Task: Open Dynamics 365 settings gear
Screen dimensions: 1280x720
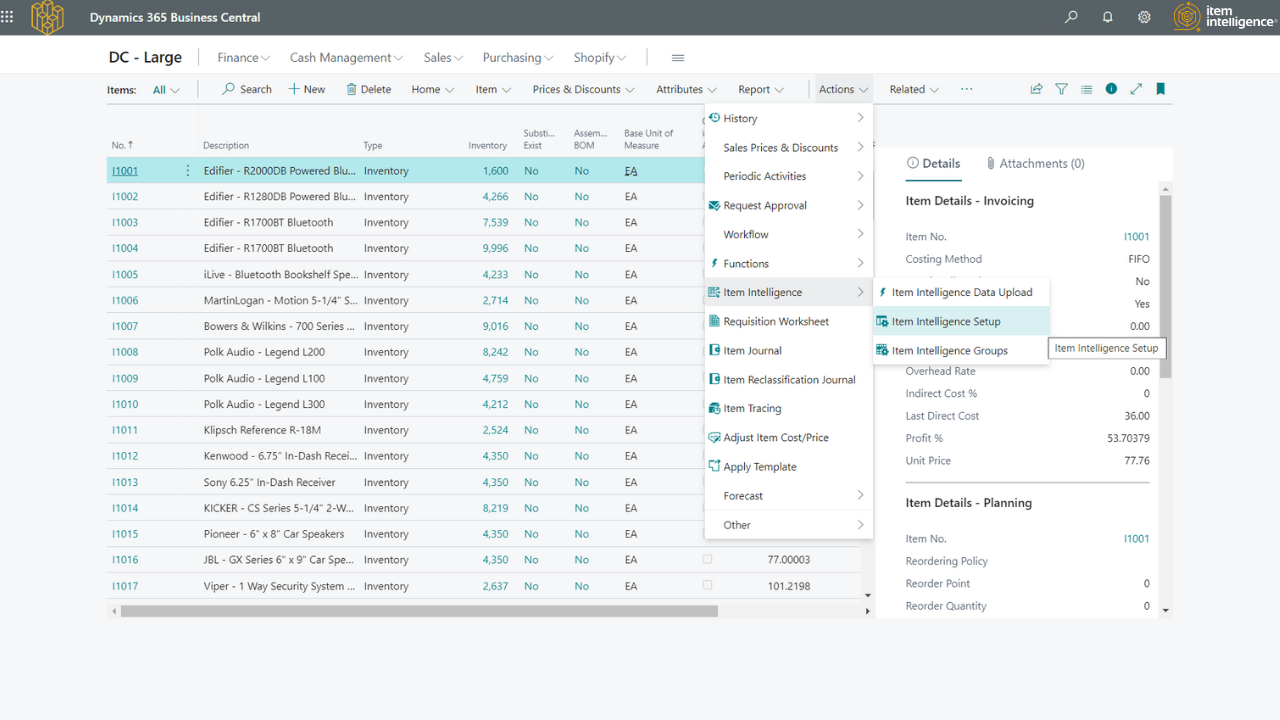Action: pyautogui.click(x=1144, y=17)
